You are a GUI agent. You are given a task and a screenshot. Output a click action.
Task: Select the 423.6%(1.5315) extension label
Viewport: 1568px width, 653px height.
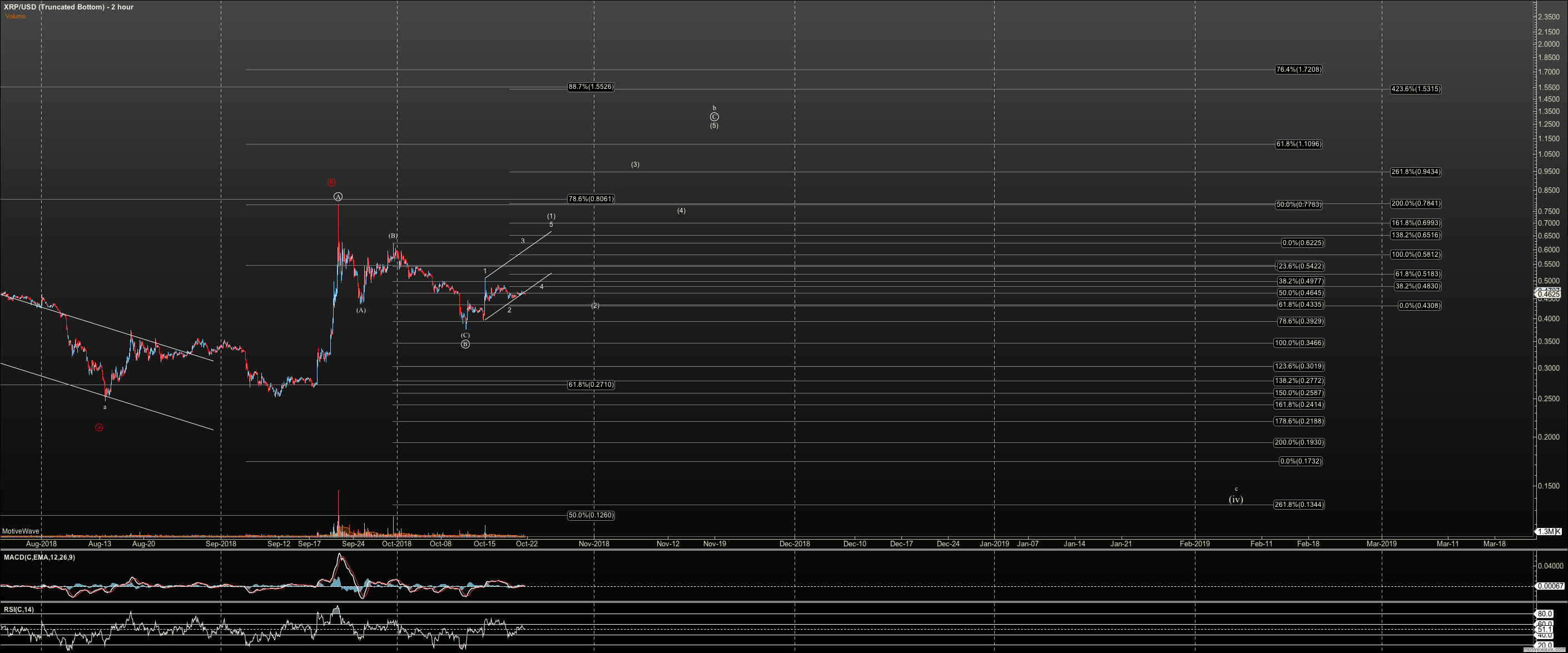tap(1415, 89)
